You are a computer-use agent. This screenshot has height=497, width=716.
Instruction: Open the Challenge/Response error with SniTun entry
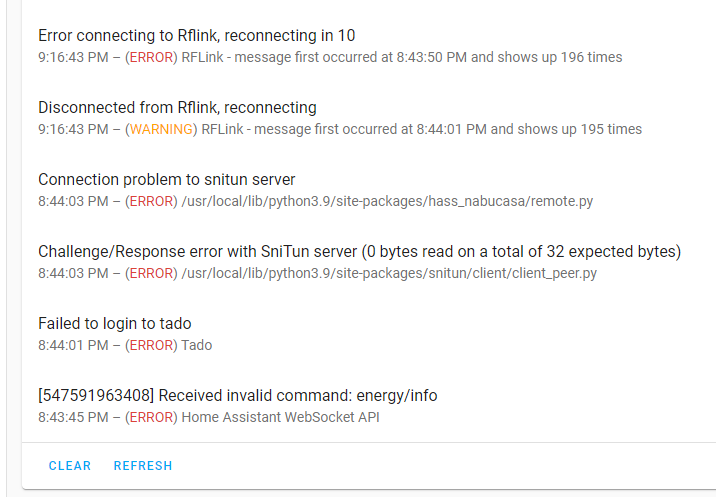359,251
